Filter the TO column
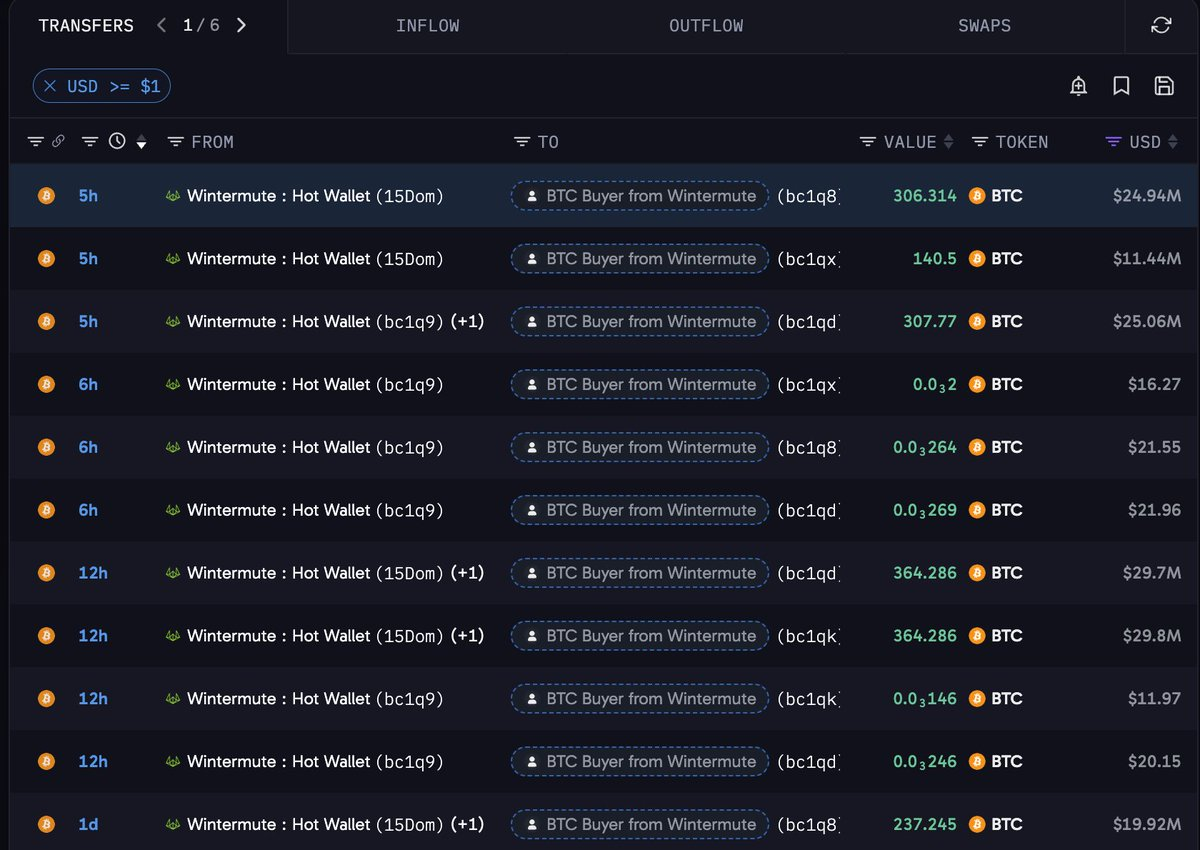The width and height of the screenshot is (1200, 850). coord(521,142)
